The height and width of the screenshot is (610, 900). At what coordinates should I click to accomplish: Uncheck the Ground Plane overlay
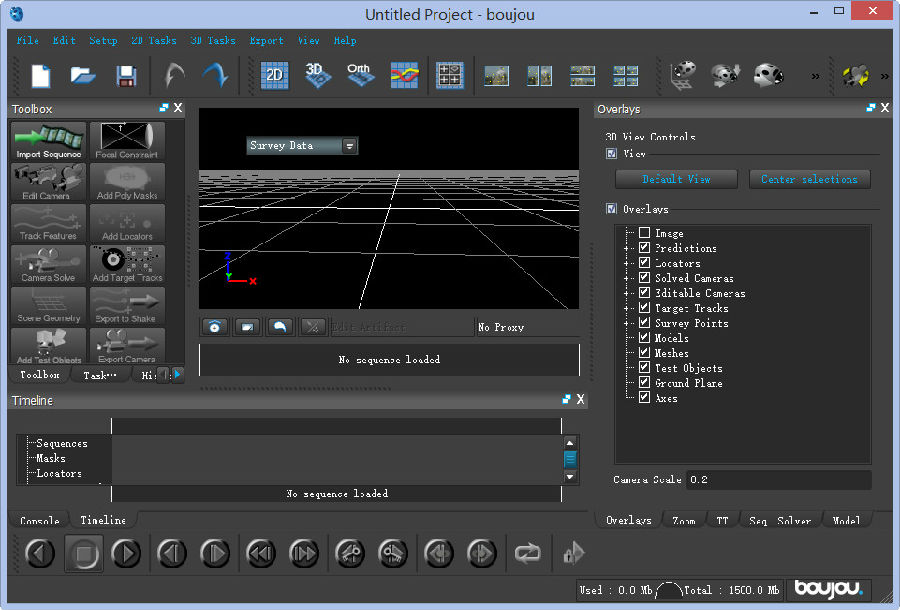pyautogui.click(x=645, y=383)
